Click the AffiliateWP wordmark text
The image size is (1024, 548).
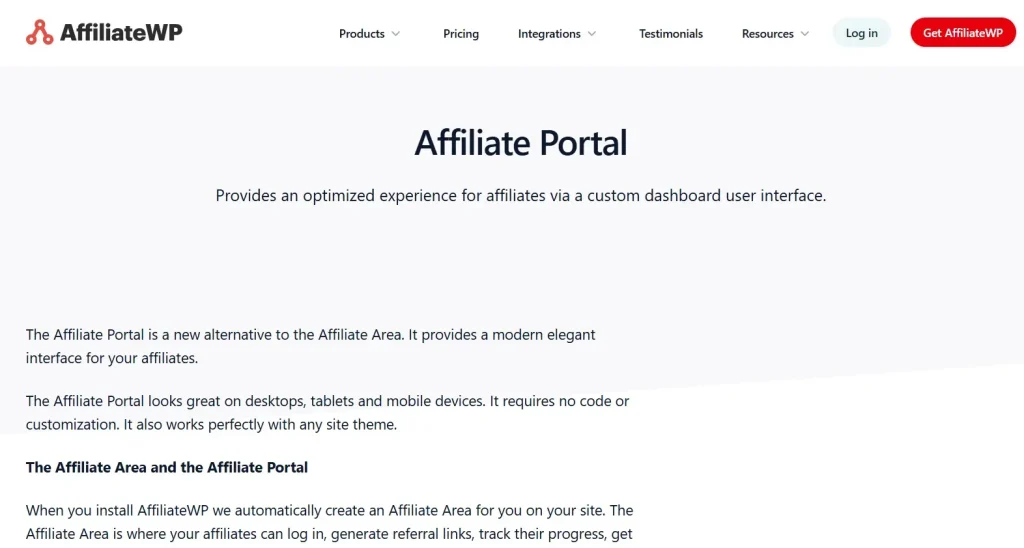tap(121, 32)
